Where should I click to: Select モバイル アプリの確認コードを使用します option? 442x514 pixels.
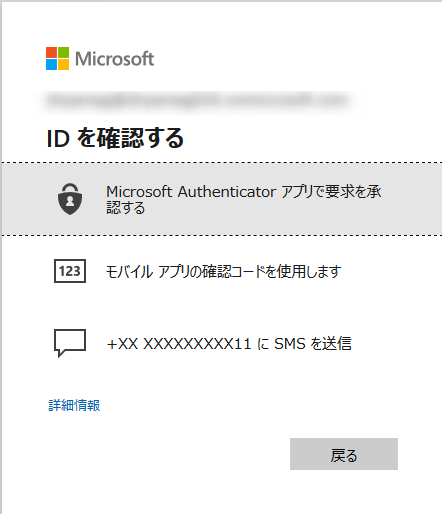(223, 271)
